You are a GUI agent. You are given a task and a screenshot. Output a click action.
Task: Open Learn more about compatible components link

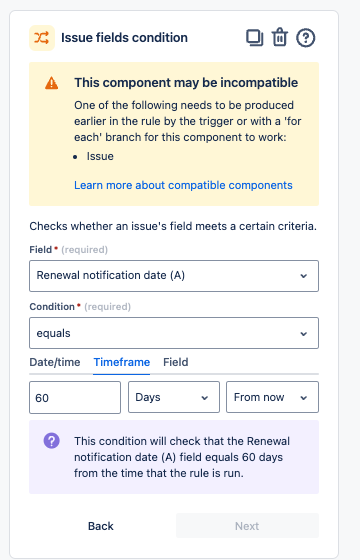click(183, 185)
